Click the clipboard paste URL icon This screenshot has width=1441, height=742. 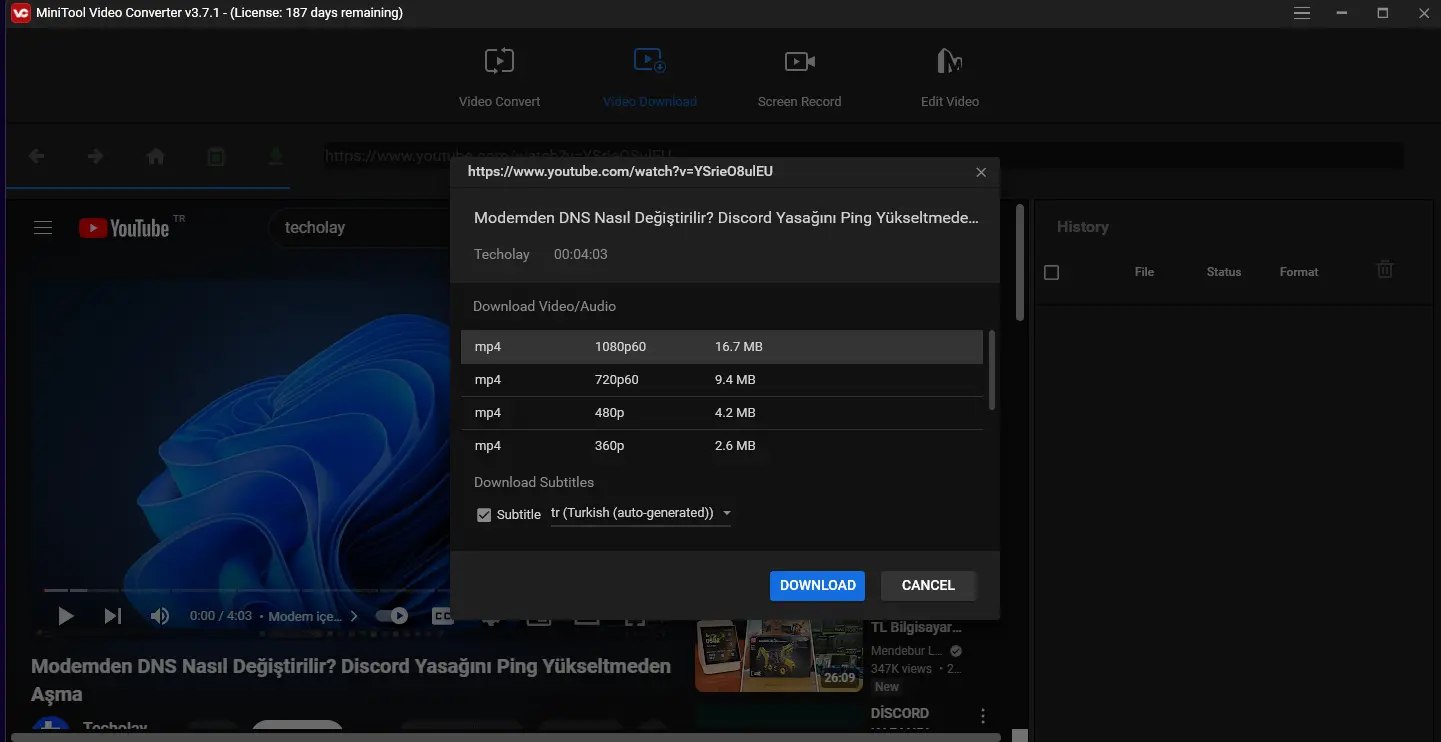click(x=216, y=156)
